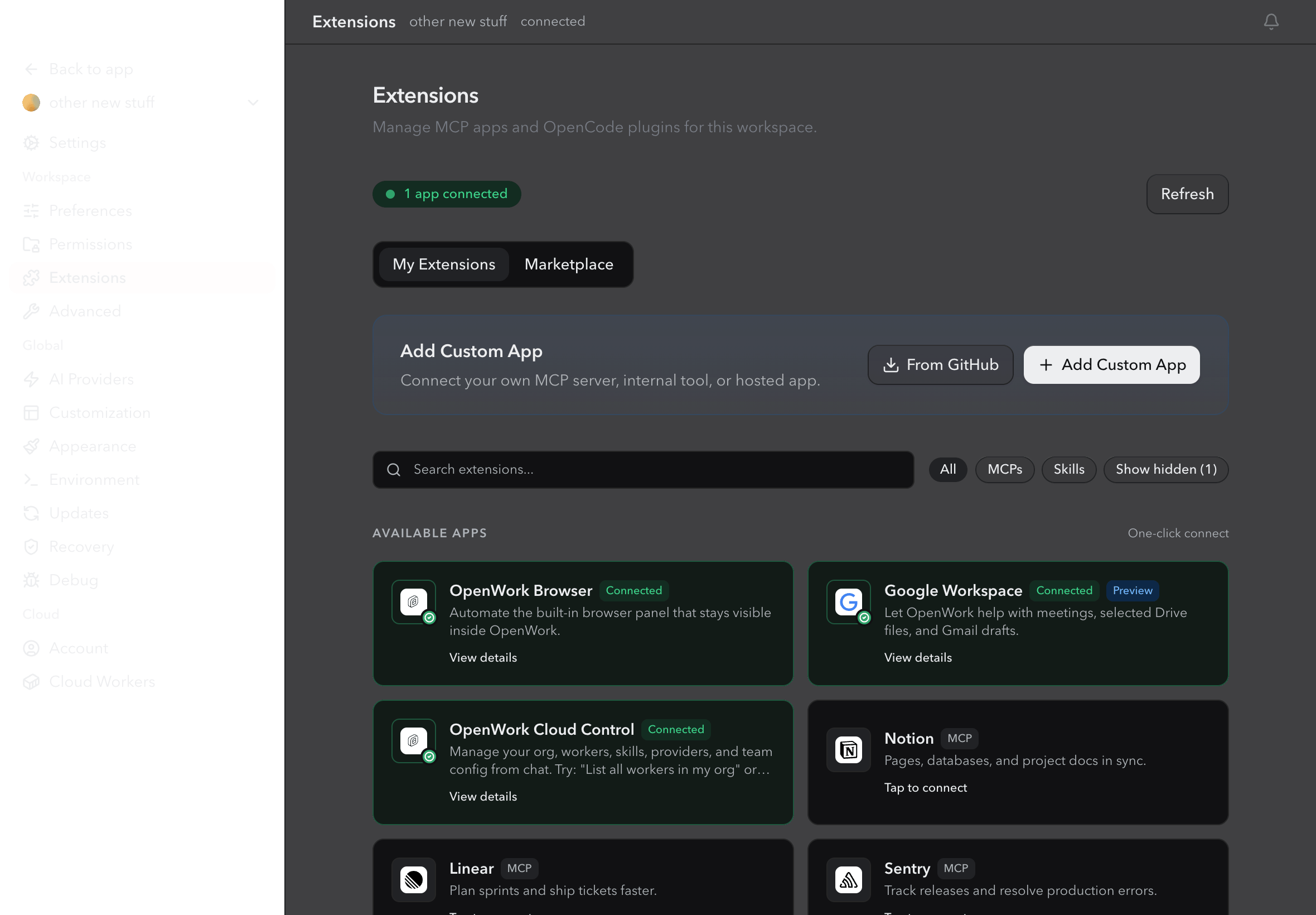Click the Refresh button
This screenshot has height=915, width=1316.
pos(1187,194)
